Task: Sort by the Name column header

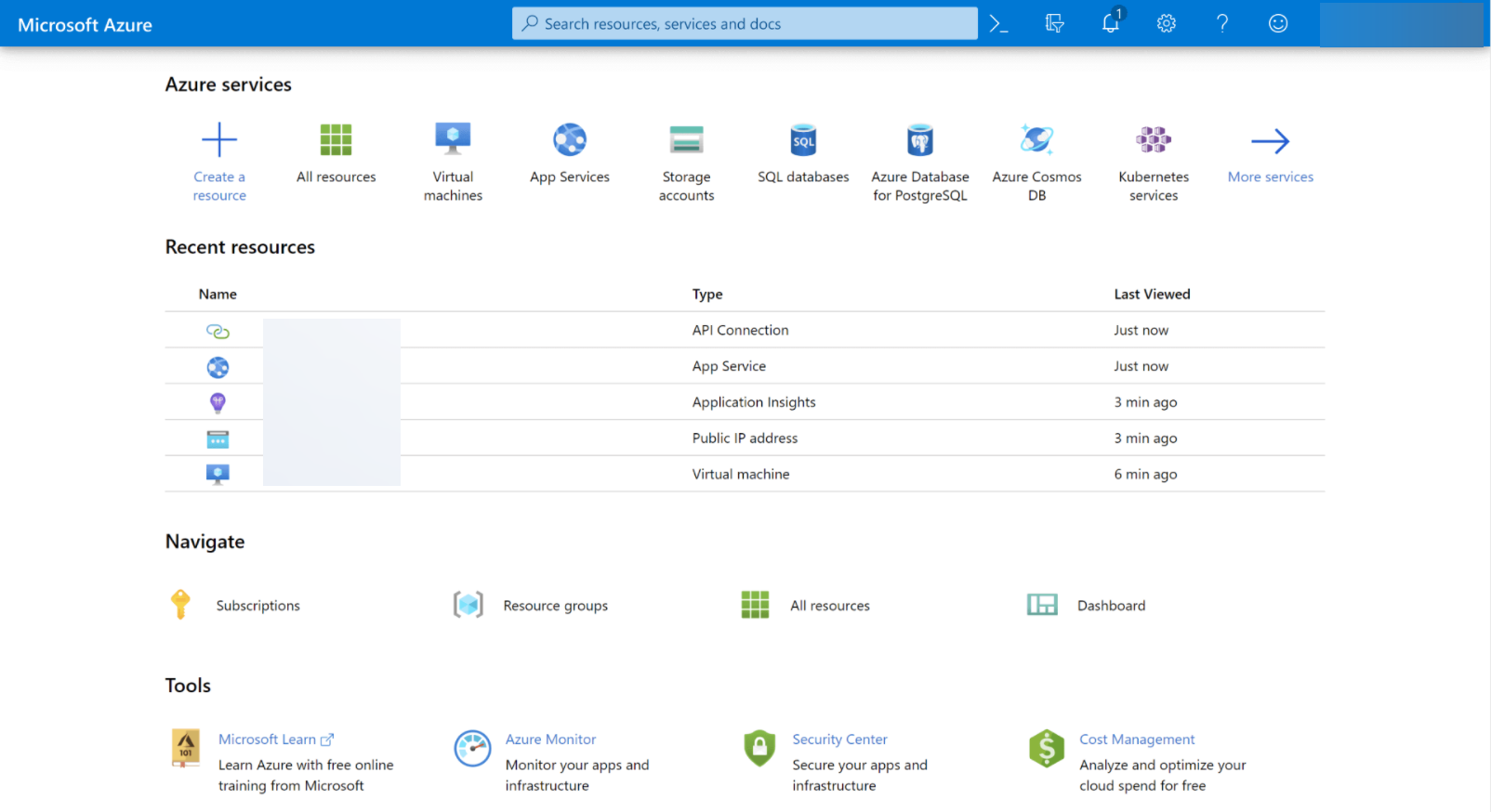Action: click(x=218, y=294)
